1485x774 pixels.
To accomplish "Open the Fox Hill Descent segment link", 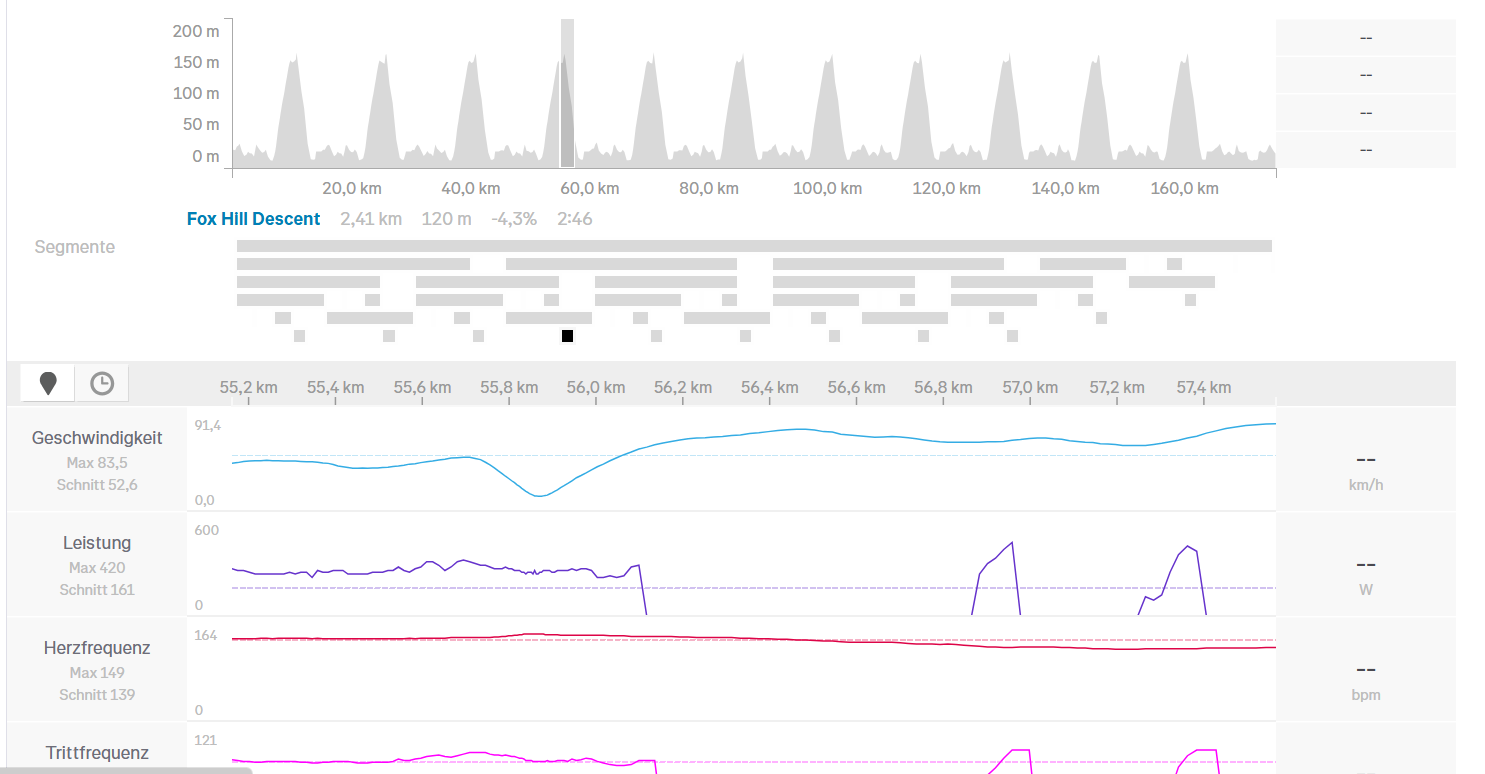I will coord(253,219).
